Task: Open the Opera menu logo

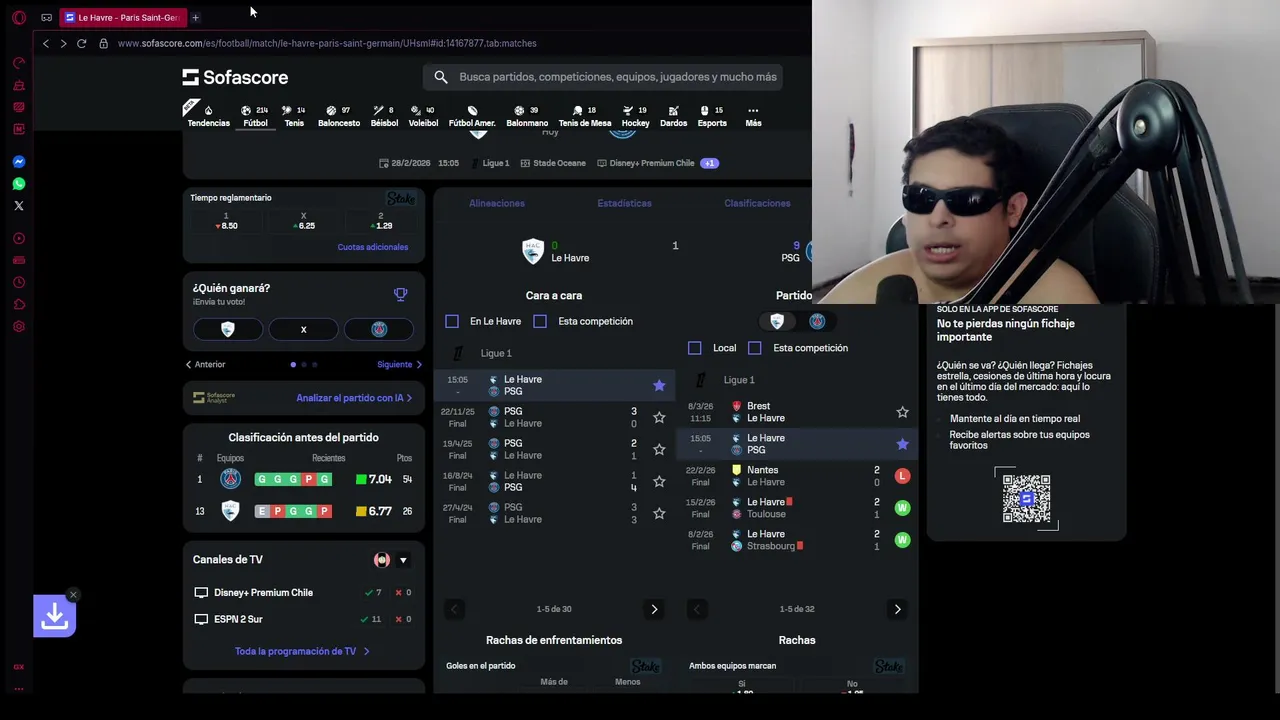Action: tap(18, 17)
